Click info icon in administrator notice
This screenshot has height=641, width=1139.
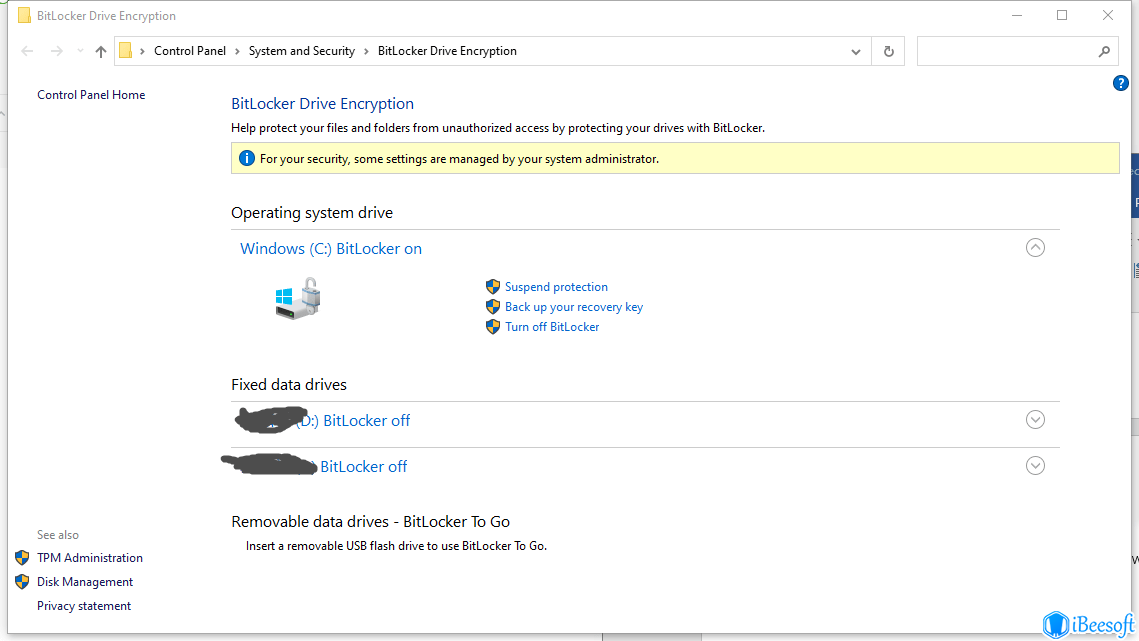coord(247,158)
